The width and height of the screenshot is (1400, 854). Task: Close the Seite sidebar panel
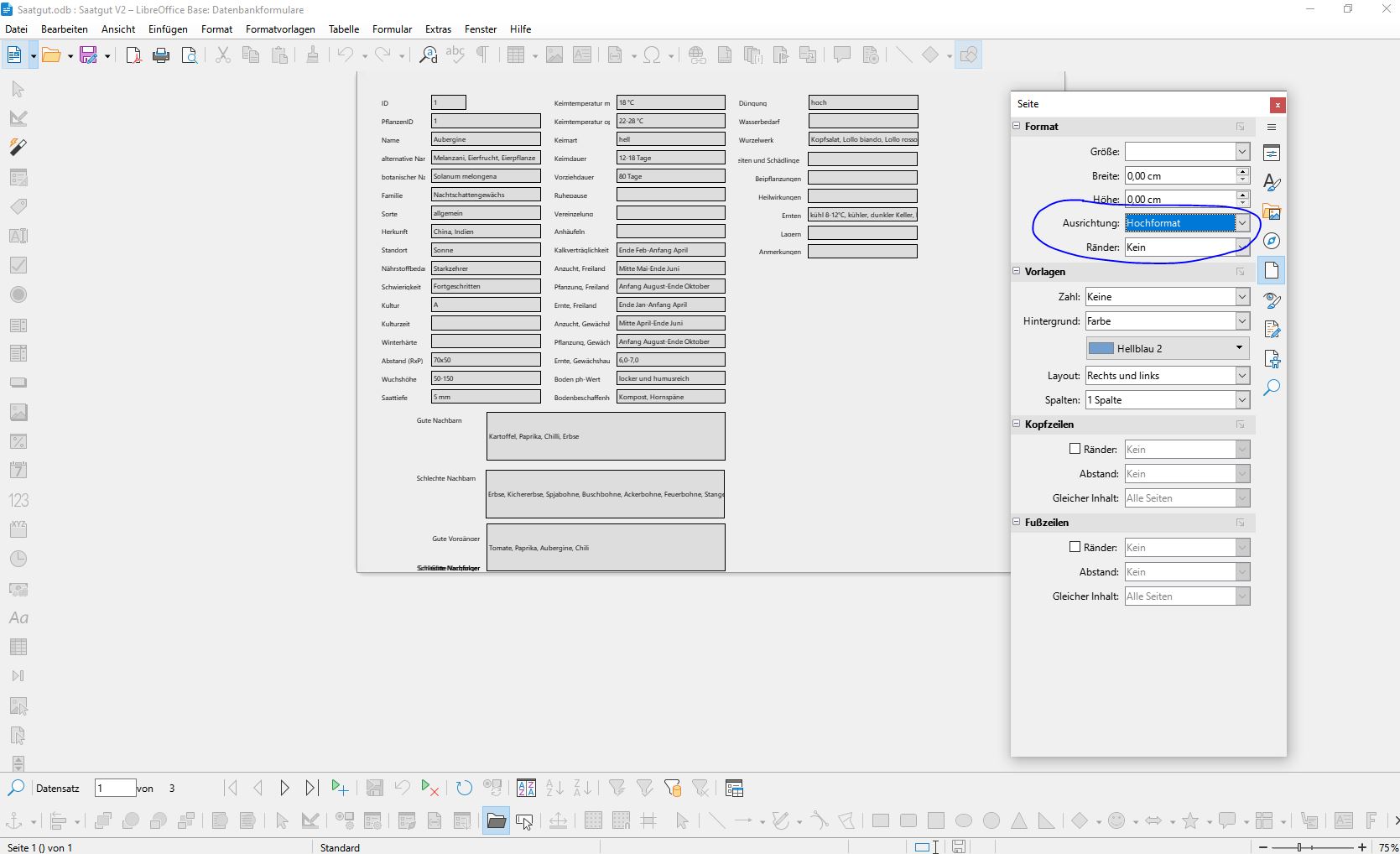1277,105
